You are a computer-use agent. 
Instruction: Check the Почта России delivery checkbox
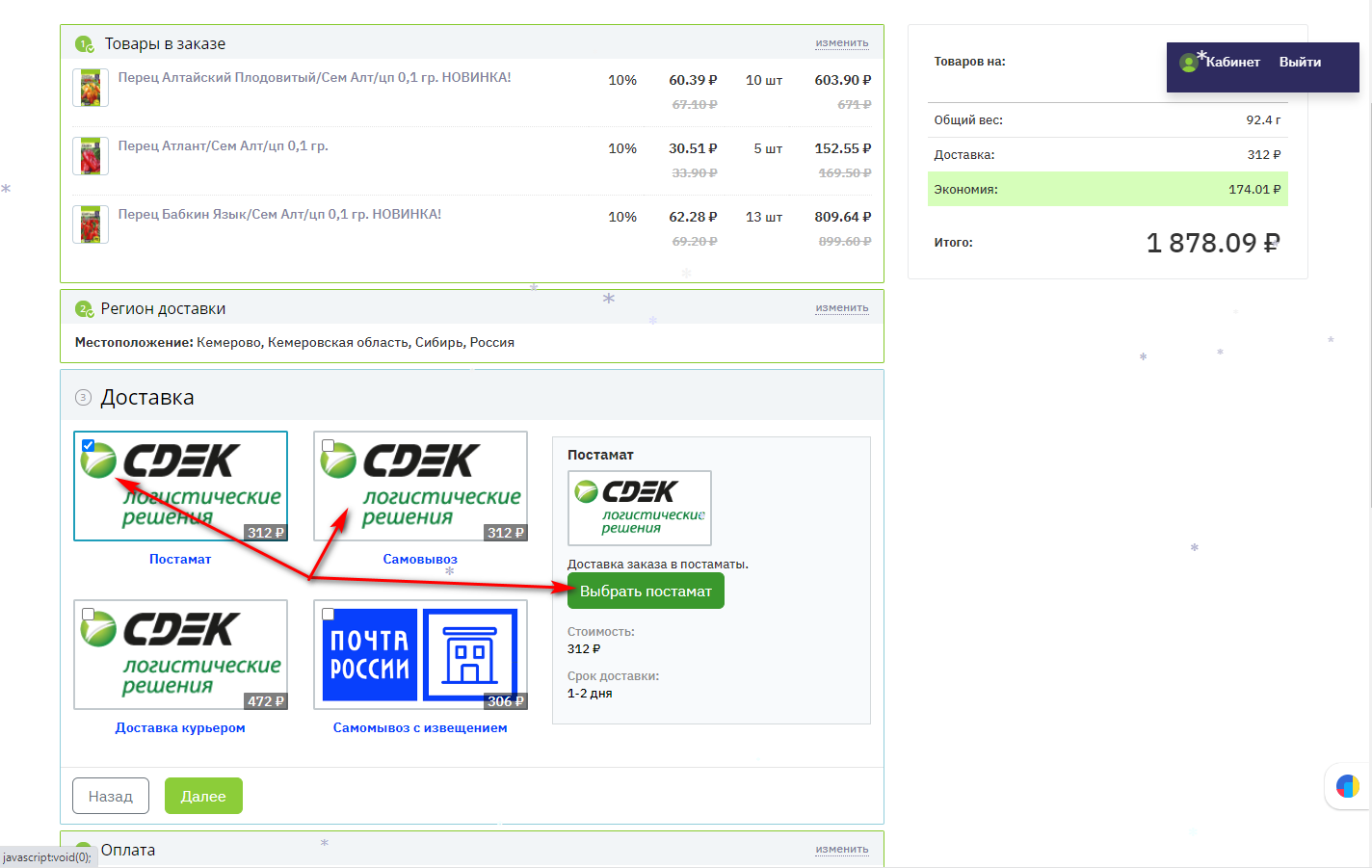coord(329,614)
